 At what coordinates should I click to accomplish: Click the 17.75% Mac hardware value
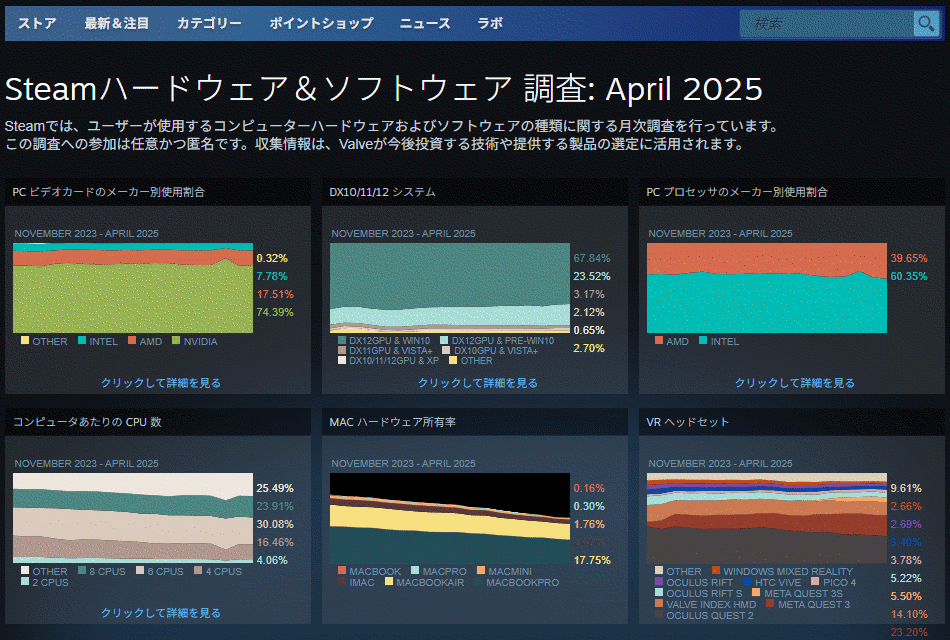point(591,560)
